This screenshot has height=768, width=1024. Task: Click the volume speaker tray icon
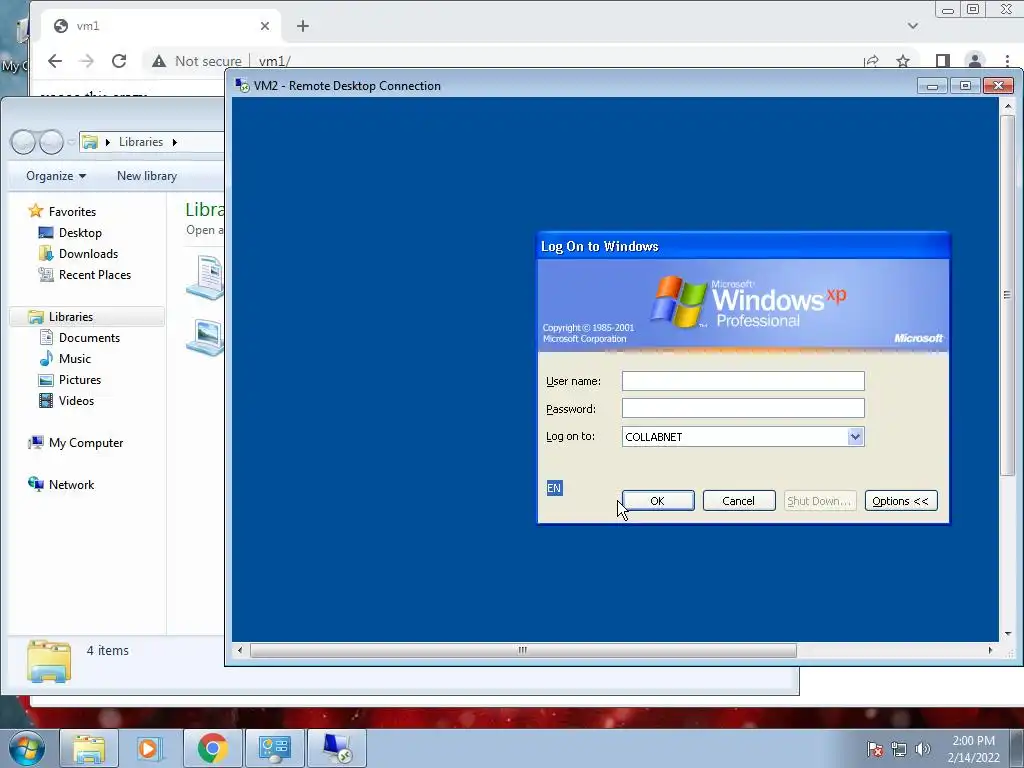pos(923,749)
